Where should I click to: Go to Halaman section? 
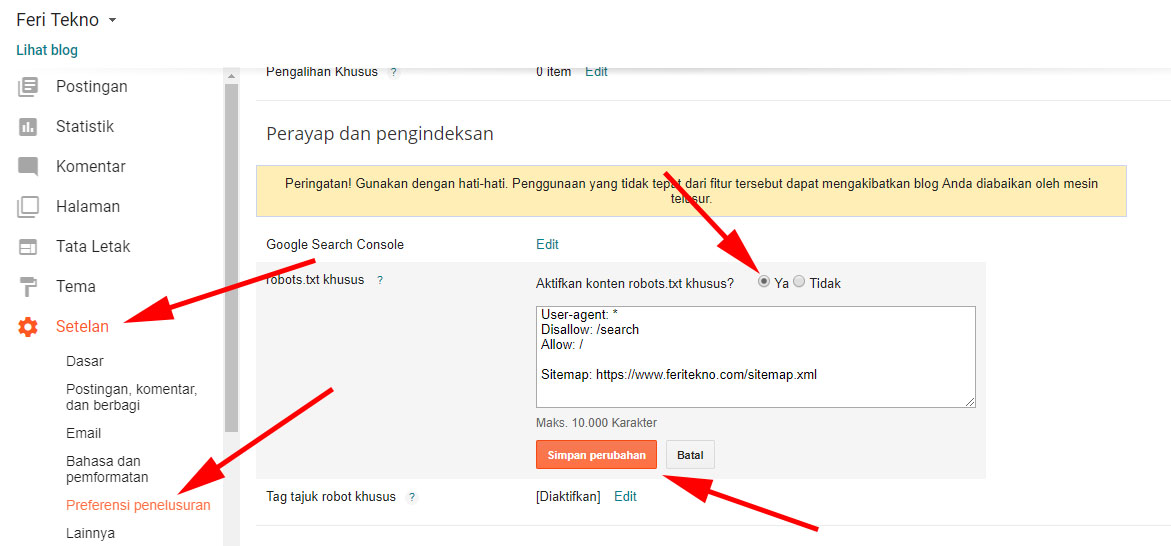point(87,206)
